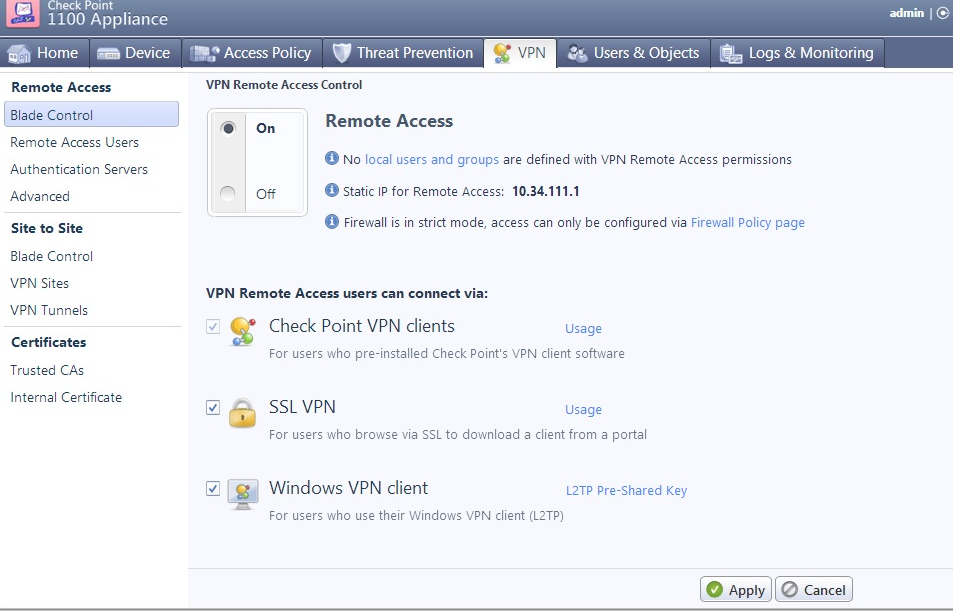Click the info icon beside local users message
Image resolution: width=953 pixels, height=611 pixels.
(x=333, y=159)
